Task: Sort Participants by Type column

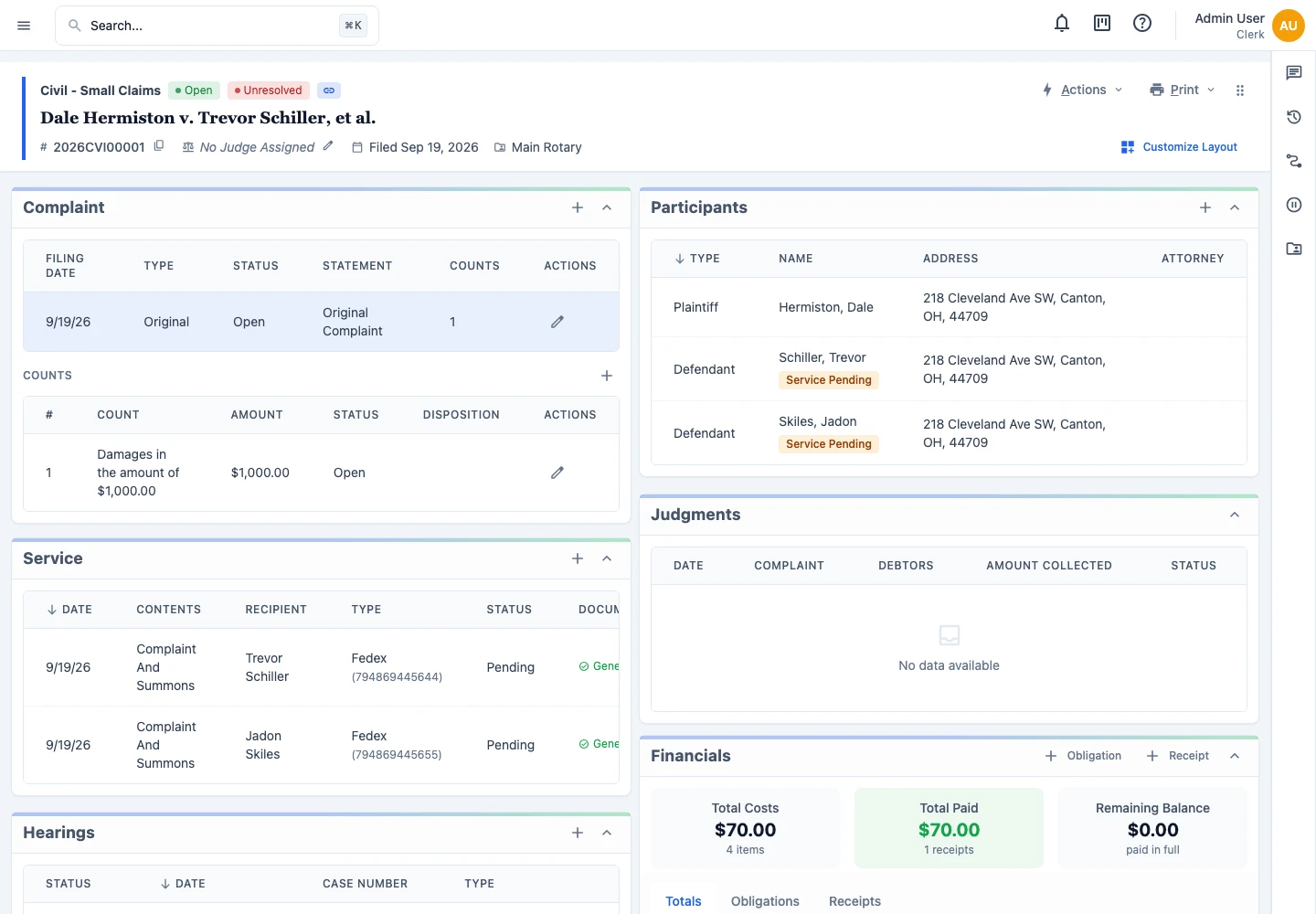Action: 697,259
